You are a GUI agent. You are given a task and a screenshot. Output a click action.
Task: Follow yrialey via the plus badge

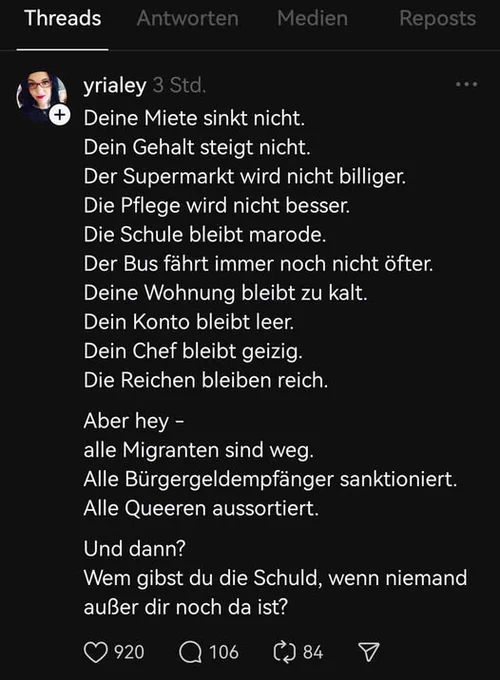pyautogui.click(x=59, y=115)
